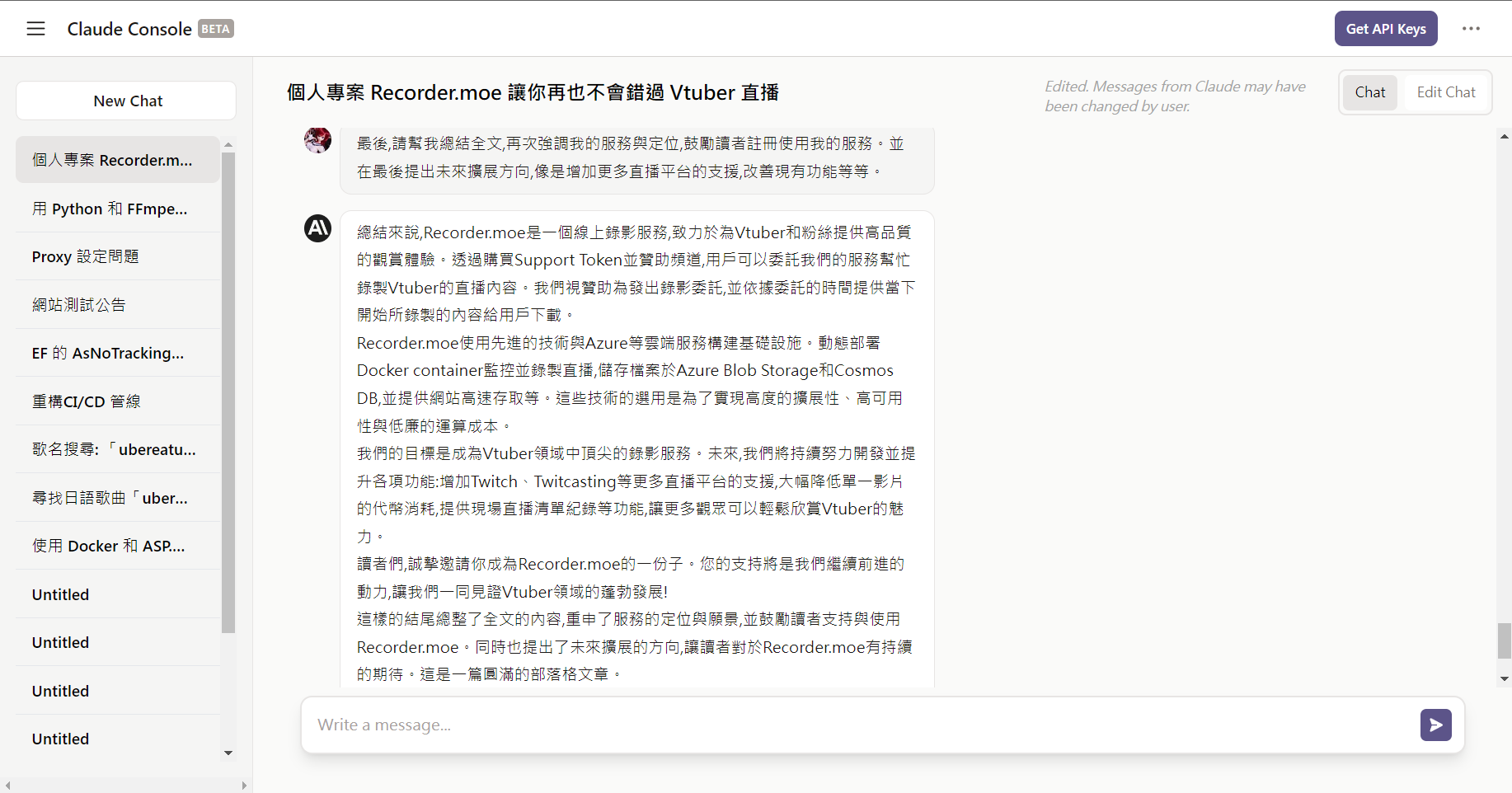Click the user avatar beside the prompt
Viewport: 1512px width, 793px height.
(317, 140)
